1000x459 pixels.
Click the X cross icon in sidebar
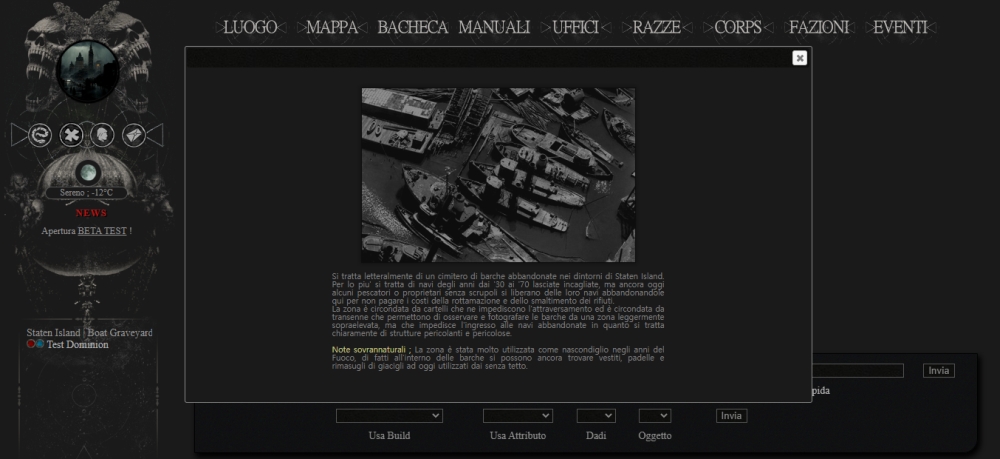point(71,135)
